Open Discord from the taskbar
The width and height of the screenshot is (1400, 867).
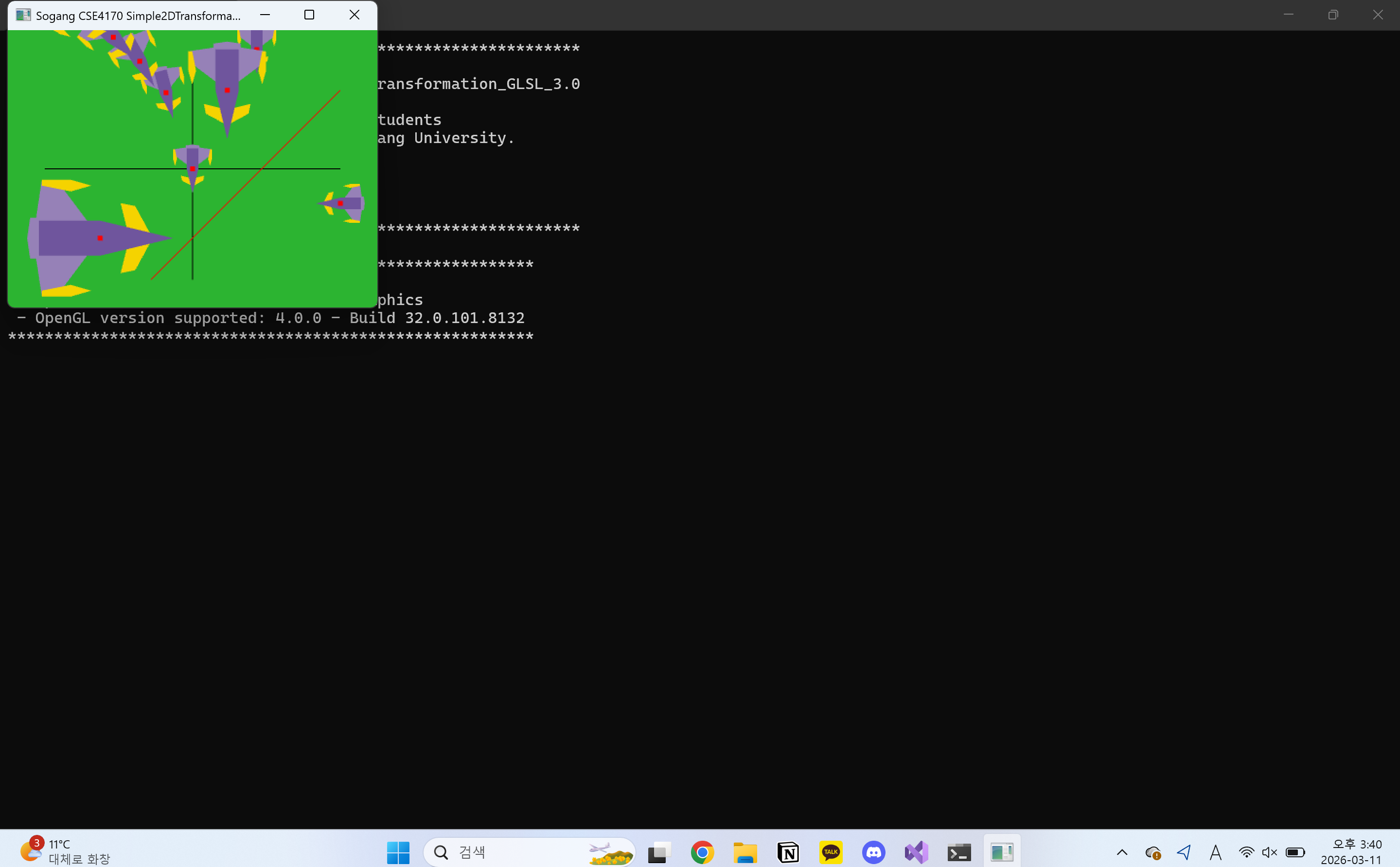point(873,852)
